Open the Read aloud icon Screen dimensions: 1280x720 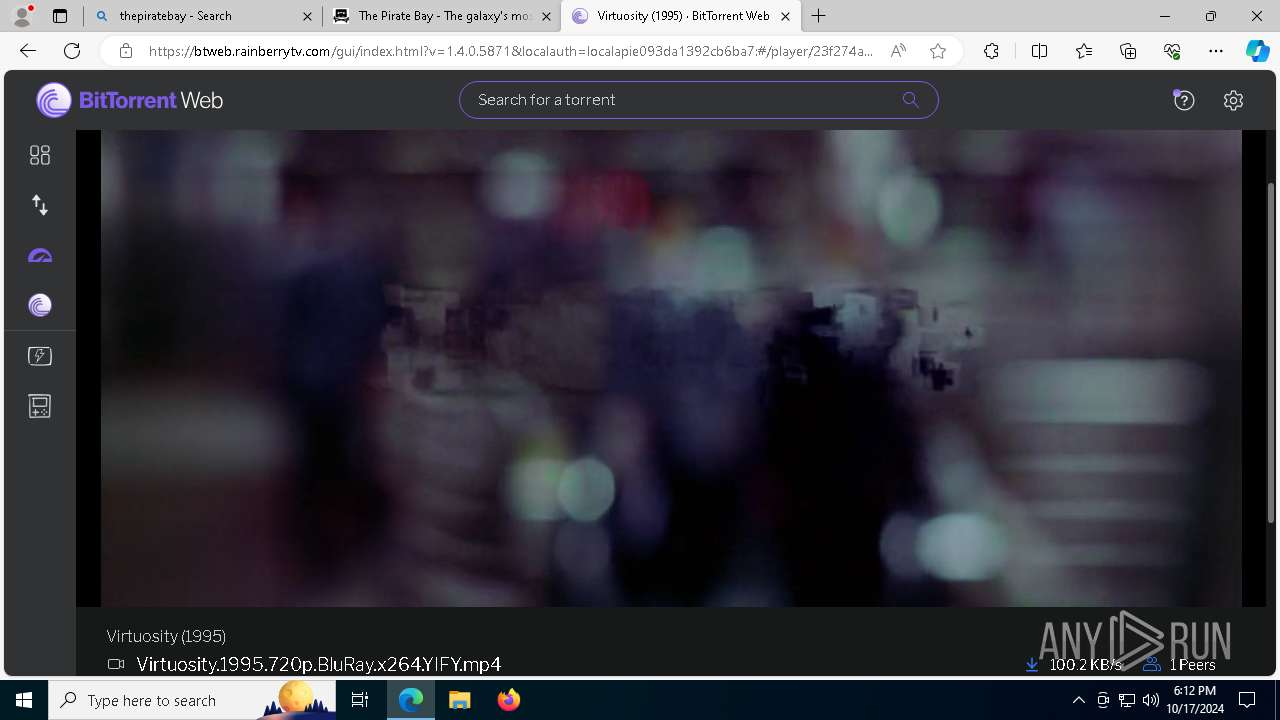[898, 51]
